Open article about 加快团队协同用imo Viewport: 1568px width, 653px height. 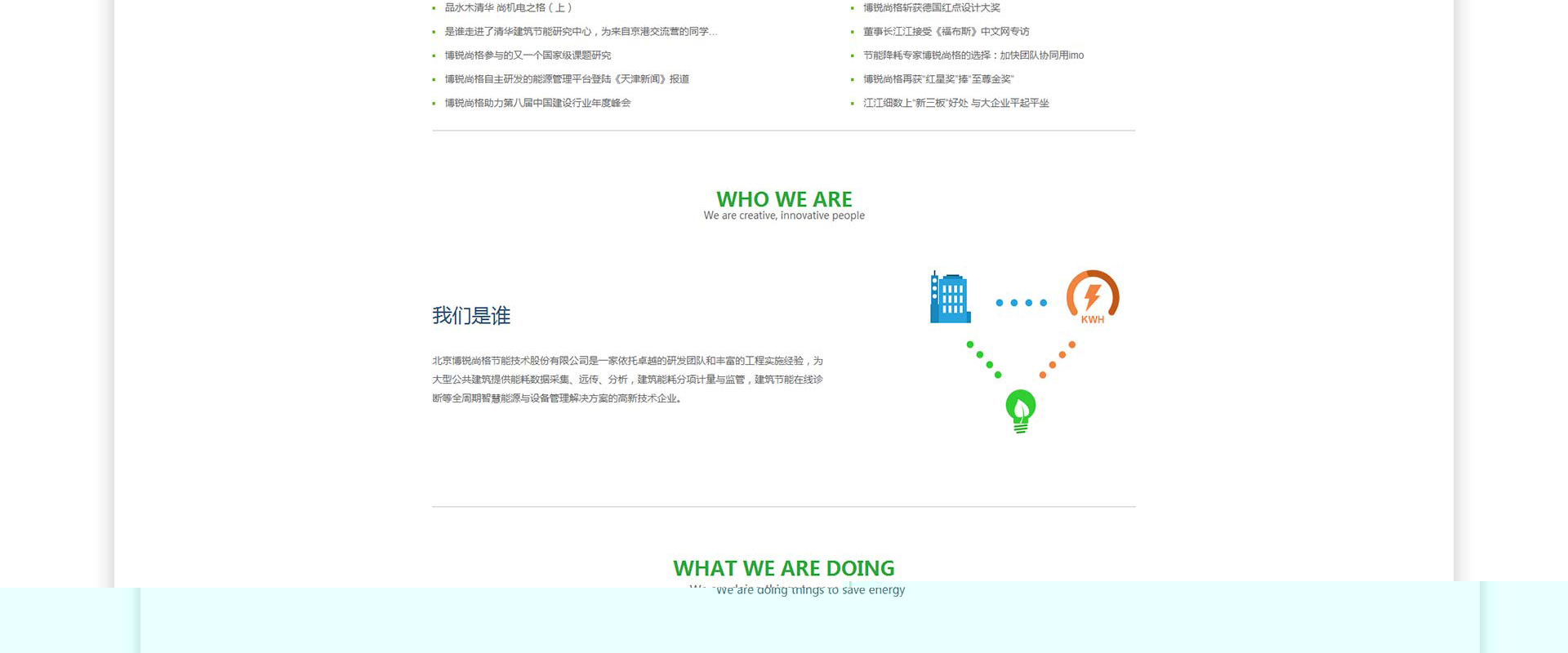click(973, 56)
